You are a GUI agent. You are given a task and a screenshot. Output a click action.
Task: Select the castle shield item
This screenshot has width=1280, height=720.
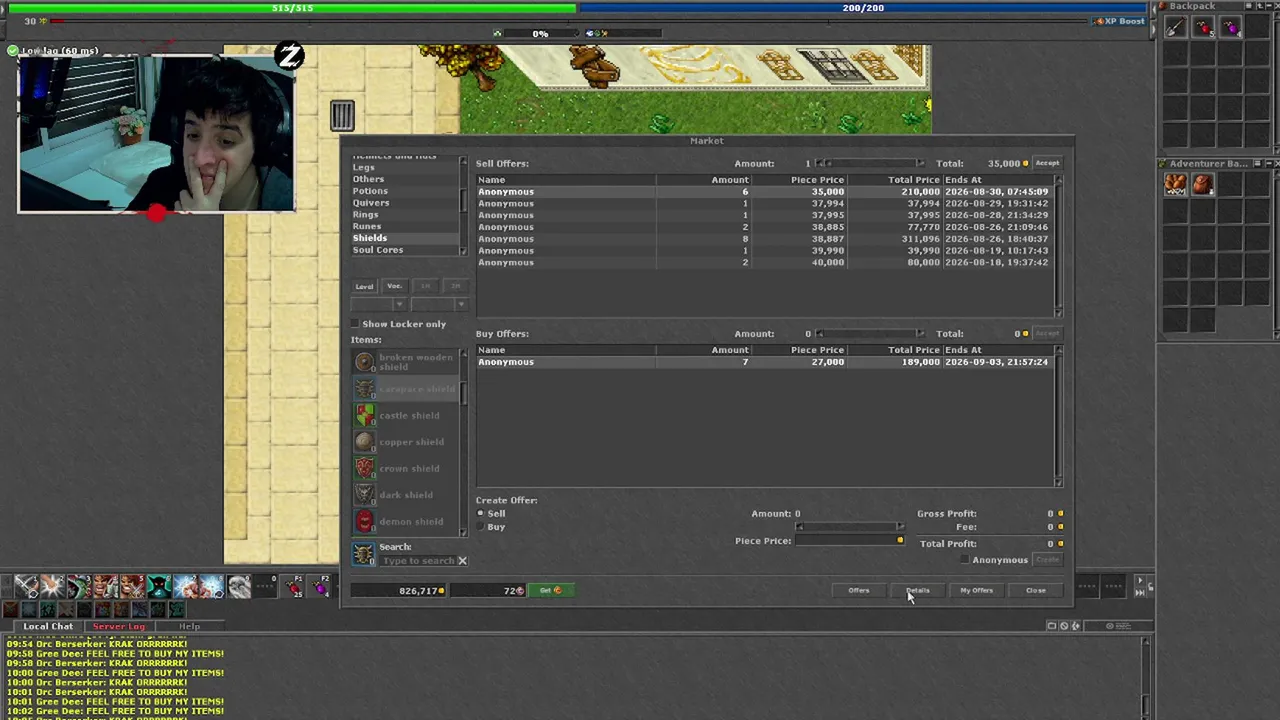404,415
